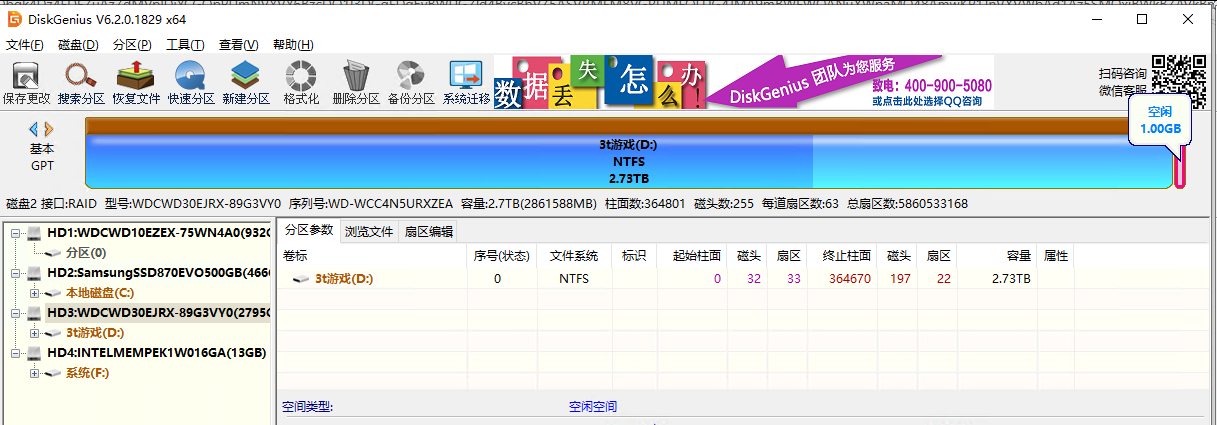Click the NTFS cell in partition table

[x=574, y=279]
